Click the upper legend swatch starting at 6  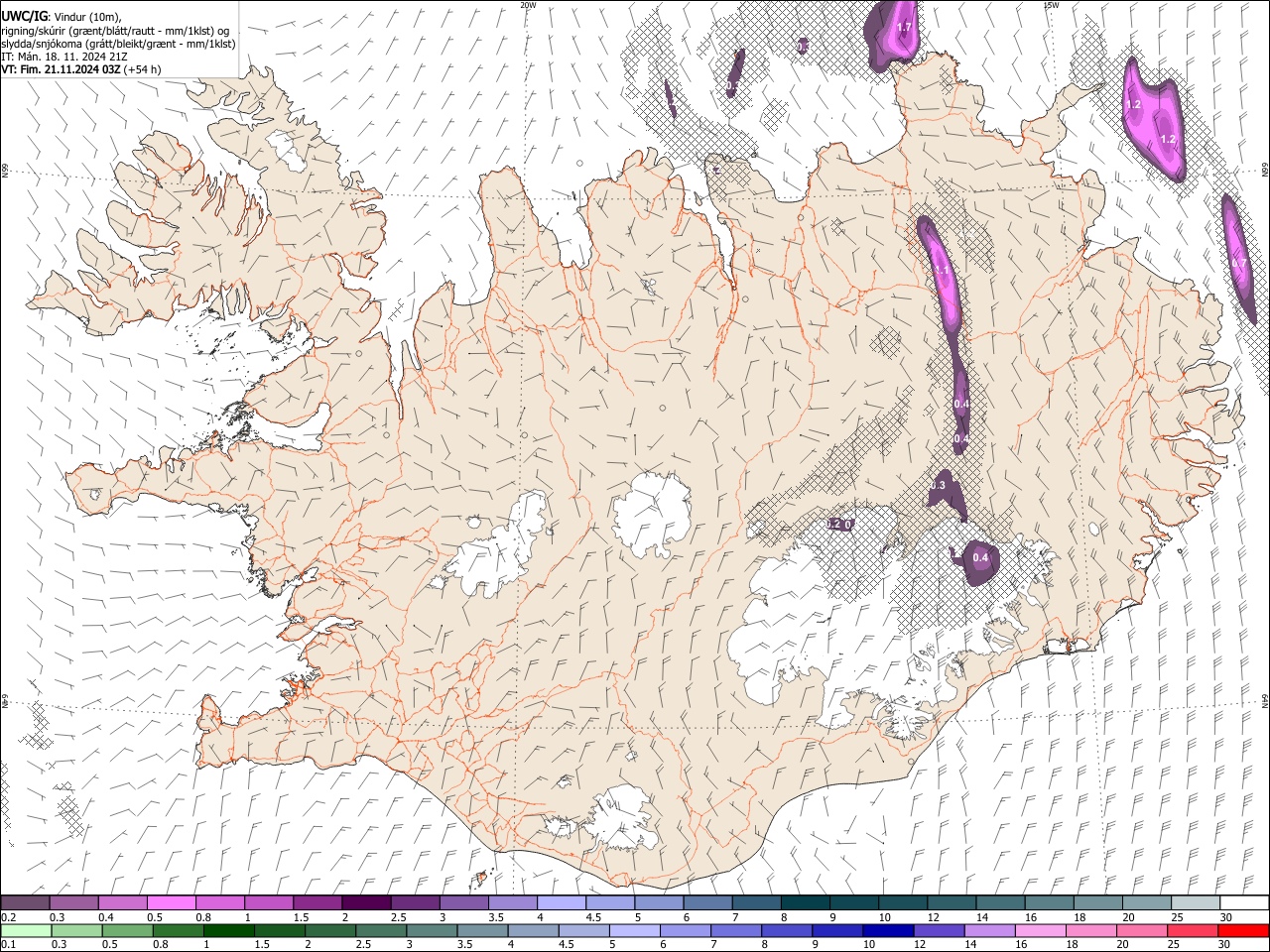pyautogui.click(x=708, y=903)
